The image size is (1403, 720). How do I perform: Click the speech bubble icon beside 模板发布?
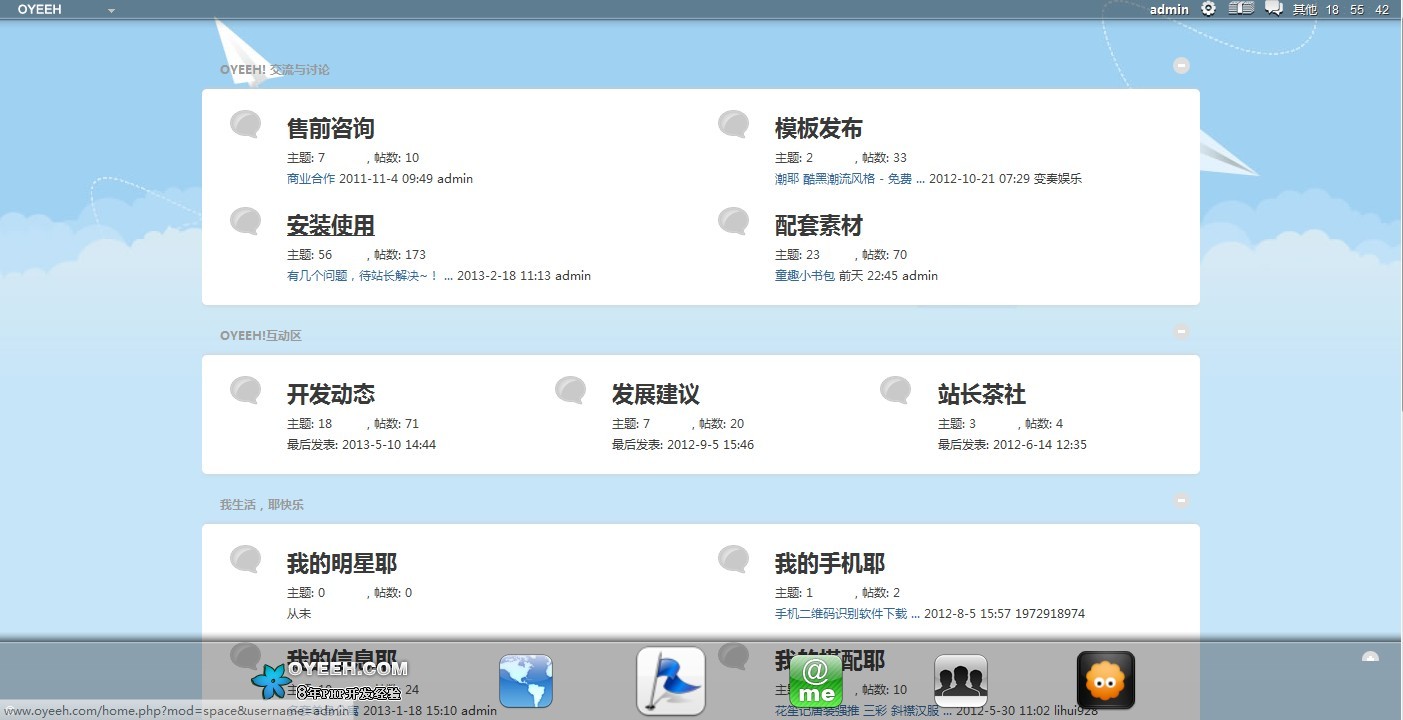pos(734,125)
